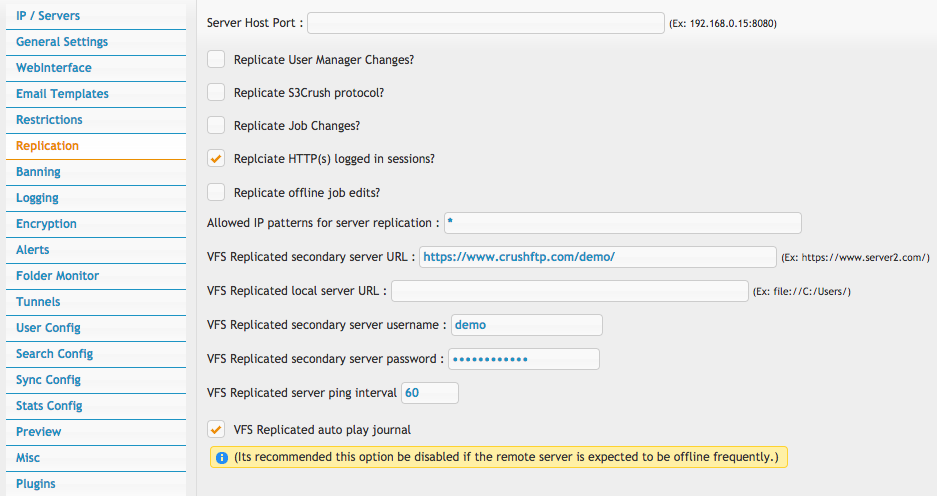Click the Server Host Port field
This screenshot has height=496, width=937.
click(486, 23)
